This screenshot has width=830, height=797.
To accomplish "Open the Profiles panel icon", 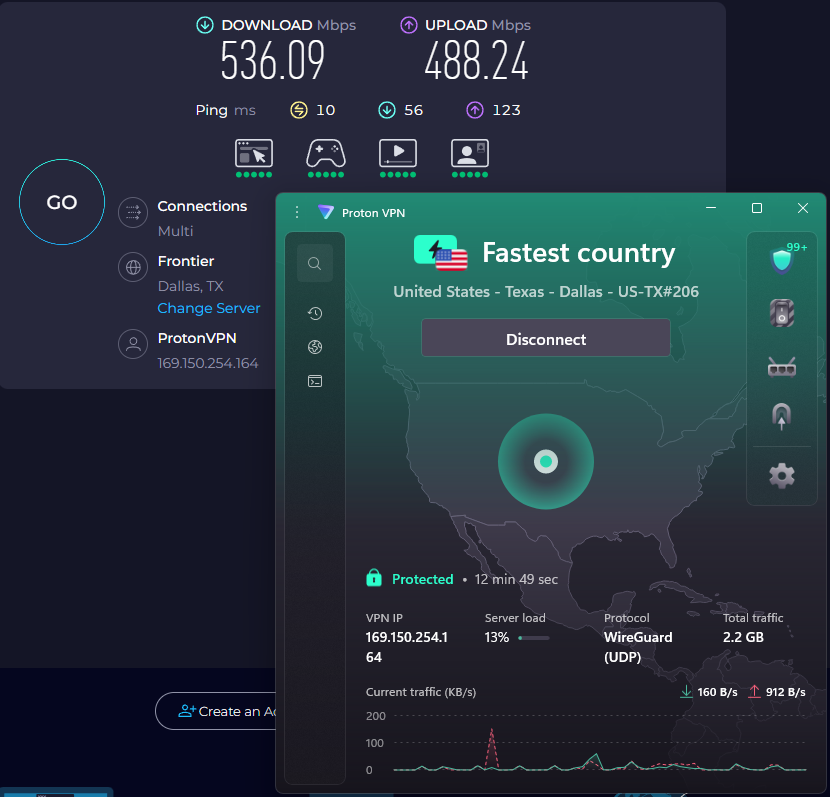I will 314,381.
